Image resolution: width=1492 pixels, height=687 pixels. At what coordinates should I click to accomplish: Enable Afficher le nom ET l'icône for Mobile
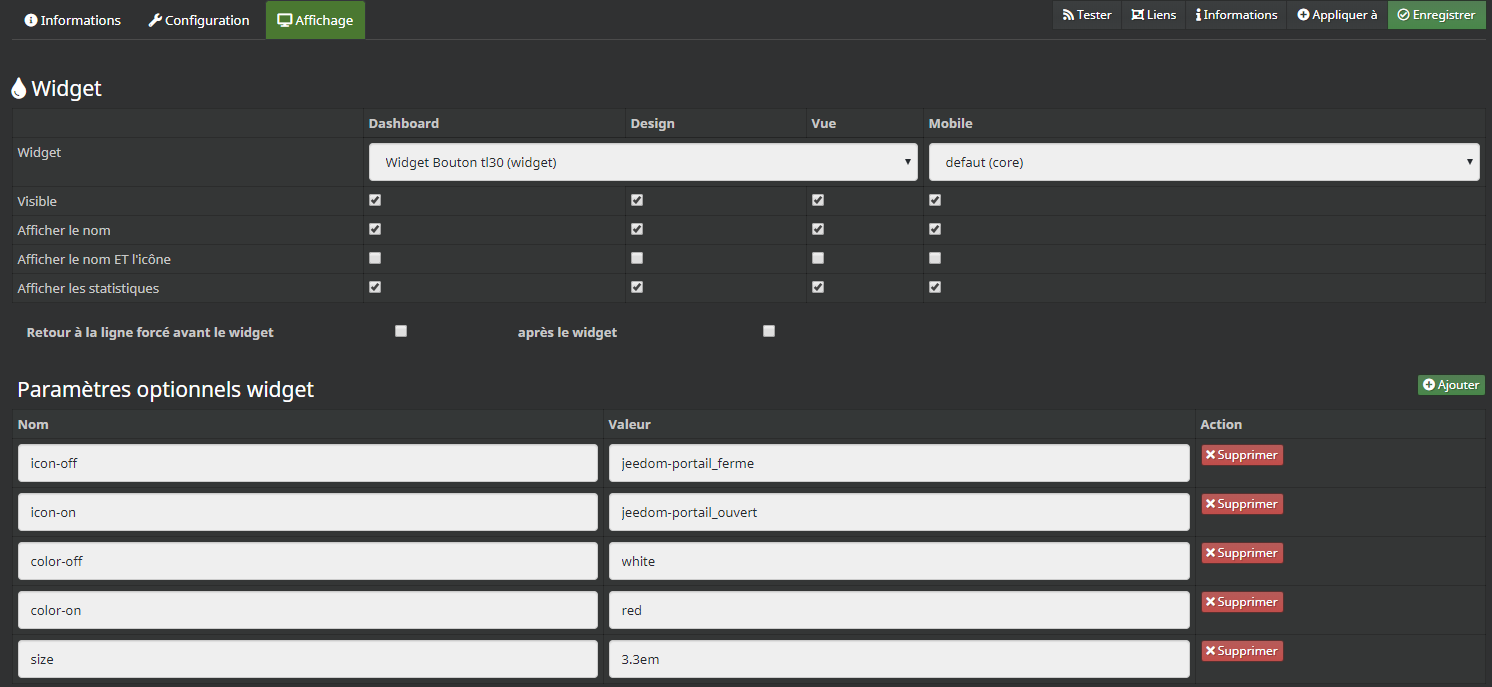pos(935,258)
